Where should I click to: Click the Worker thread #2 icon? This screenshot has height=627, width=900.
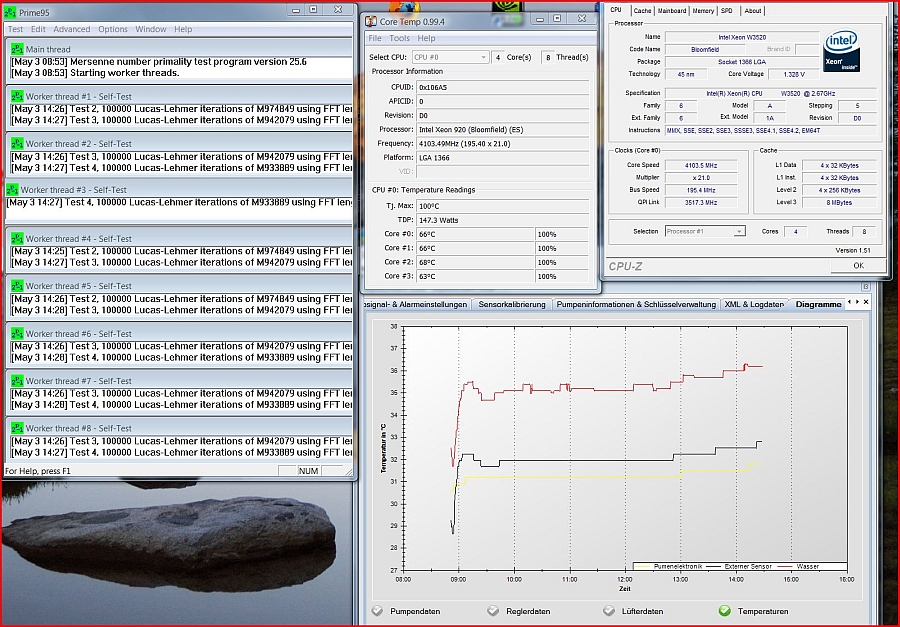[17, 144]
